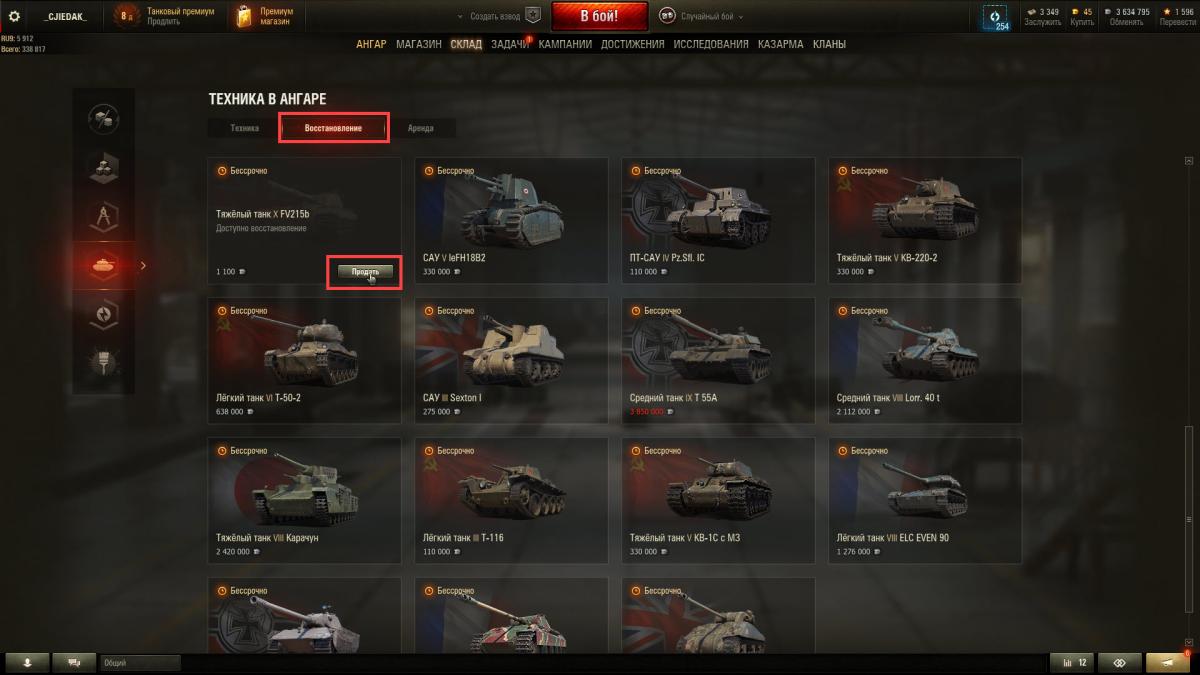The height and width of the screenshot is (675, 1200).
Task: Open the МАГАЗИН menu item
Action: (418, 44)
